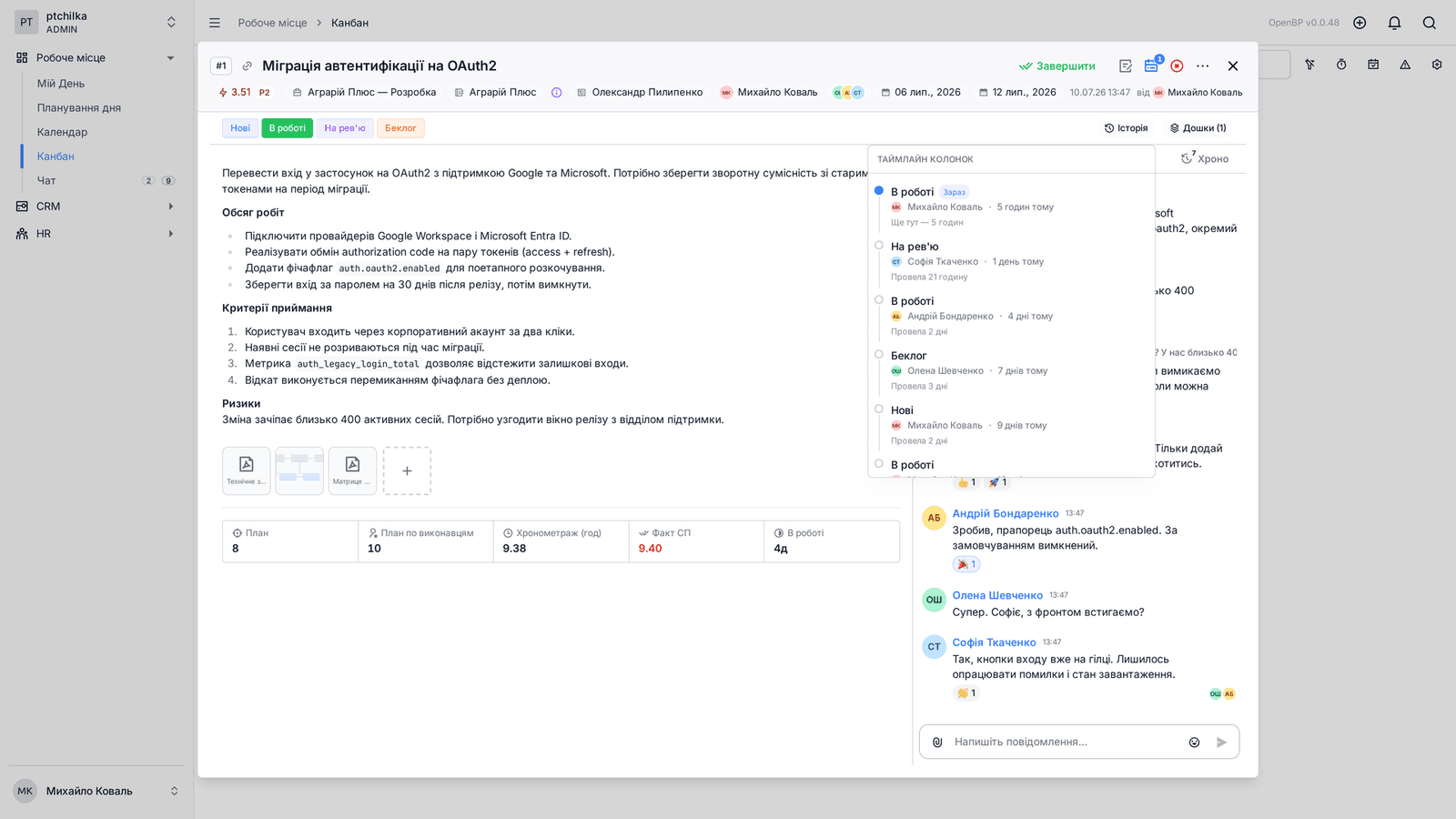Expand the HR sidebar section
Viewport: 1456px width, 819px height.
[x=170, y=234]
